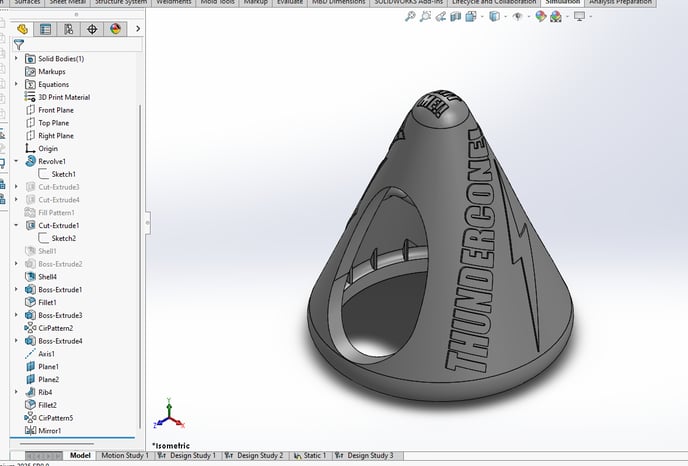Screen dimensions: 688x466
Task: Select the Shell4 feature icon
Action: pyautogui.click(x=30, y=276)
